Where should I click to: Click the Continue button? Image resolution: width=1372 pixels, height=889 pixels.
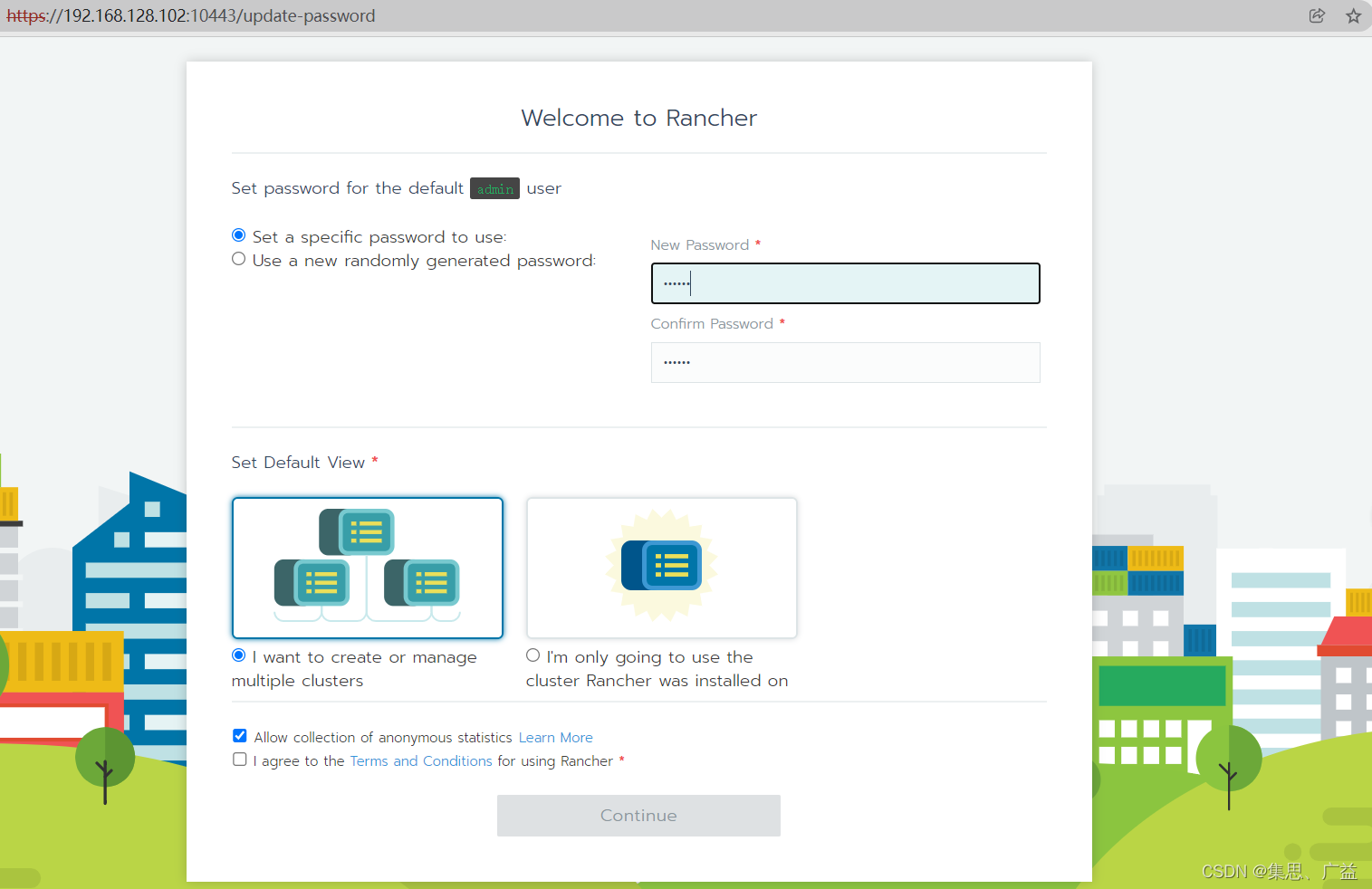pyautogui.click(x=638, y=816)
